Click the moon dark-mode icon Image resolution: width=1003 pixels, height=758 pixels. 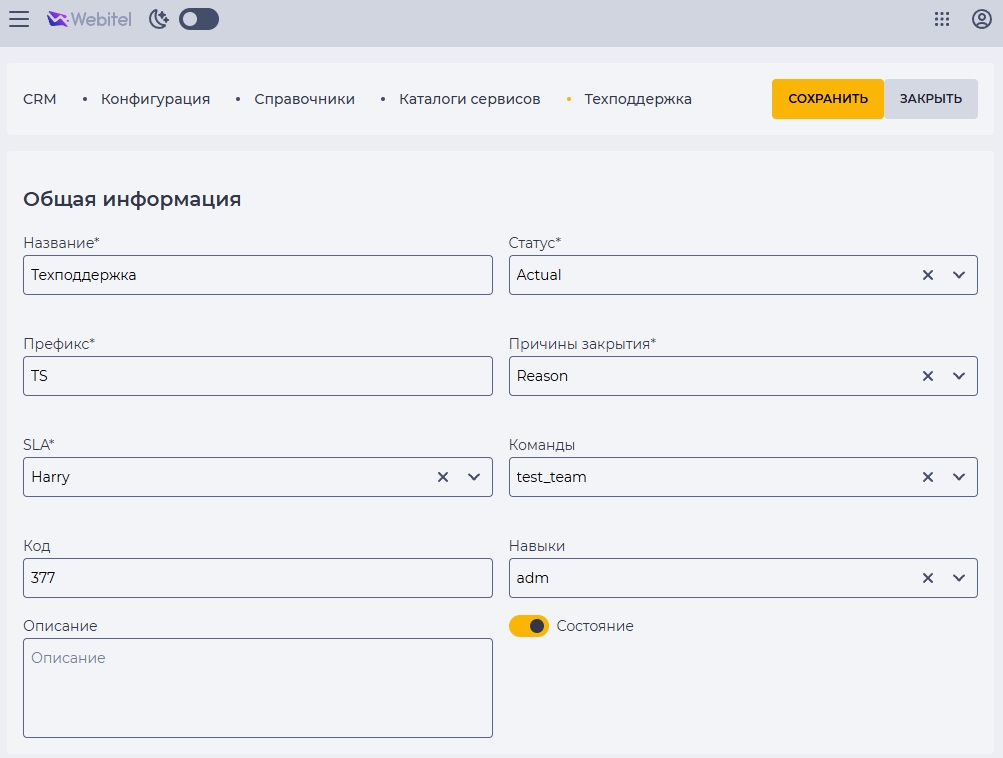[159, 19]
